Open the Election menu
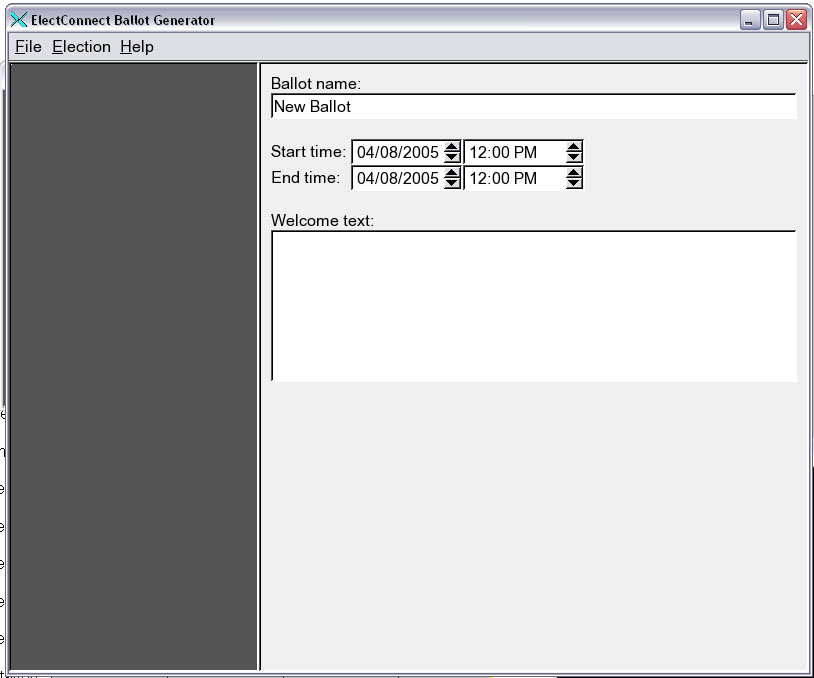 (x=81, y=47)
